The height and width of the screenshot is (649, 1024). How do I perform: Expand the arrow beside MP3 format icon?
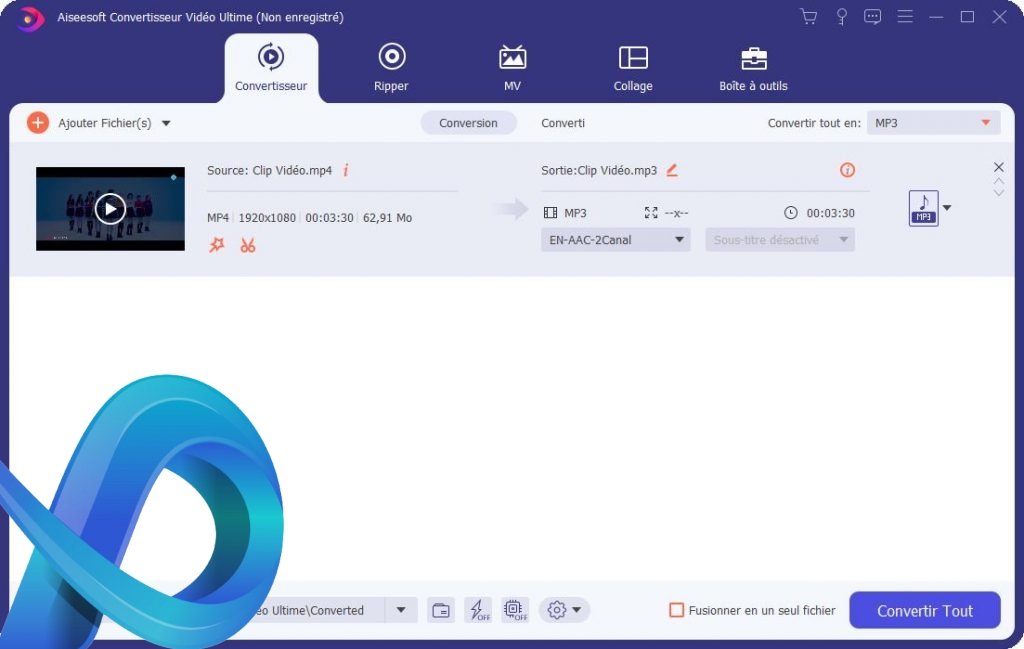[947, 208]
